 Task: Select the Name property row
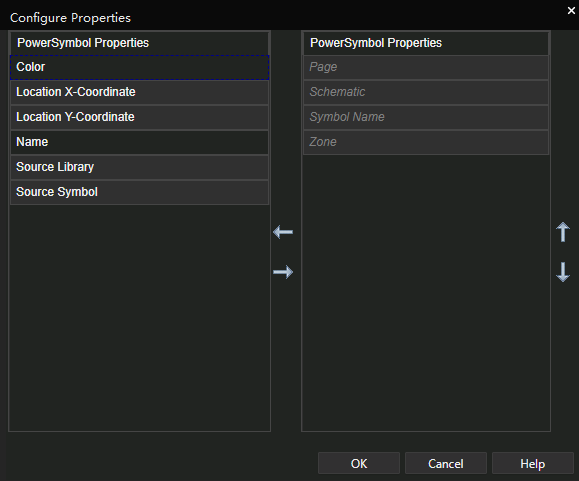click(x=140, y=142)
